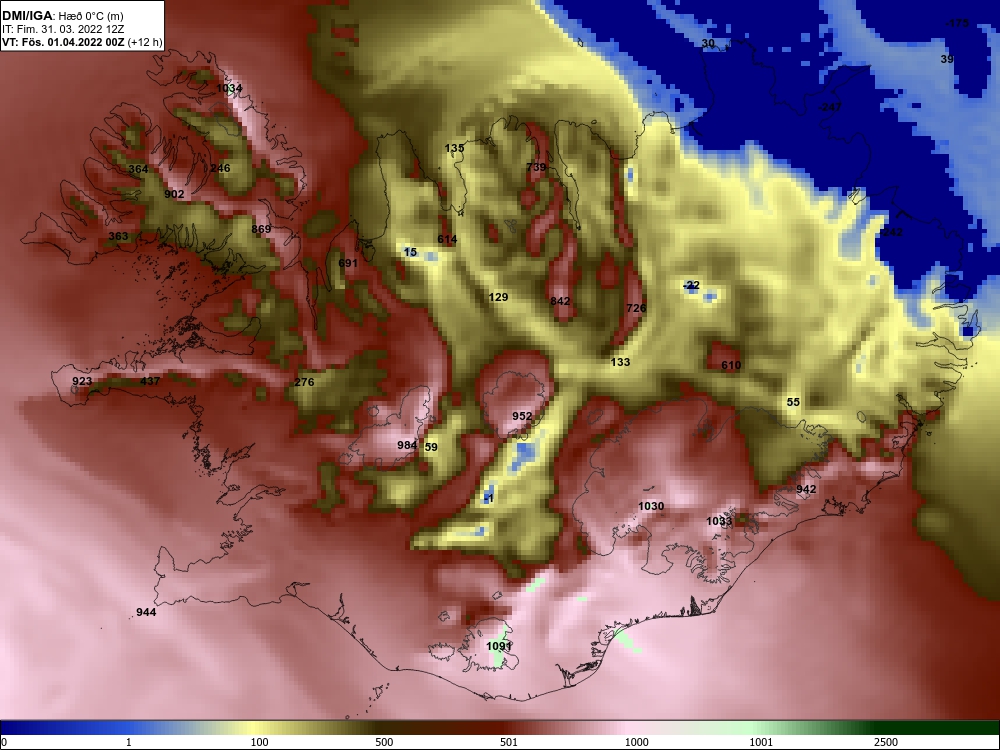1000x750 pixels.
Task: Click the legend label 0
Action: 3,742
